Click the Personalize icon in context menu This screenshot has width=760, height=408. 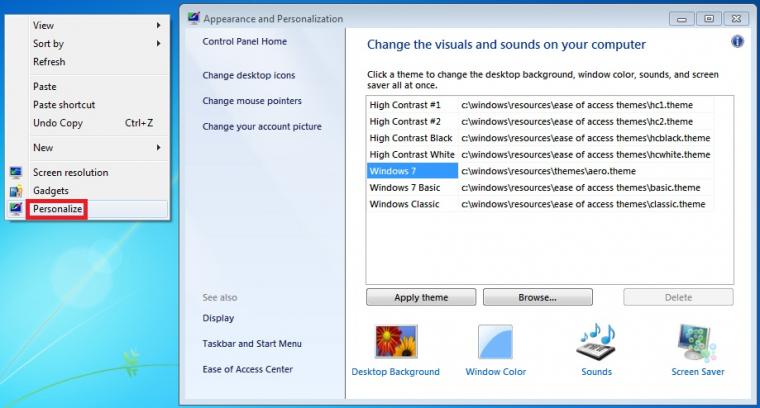click(16, 209)
